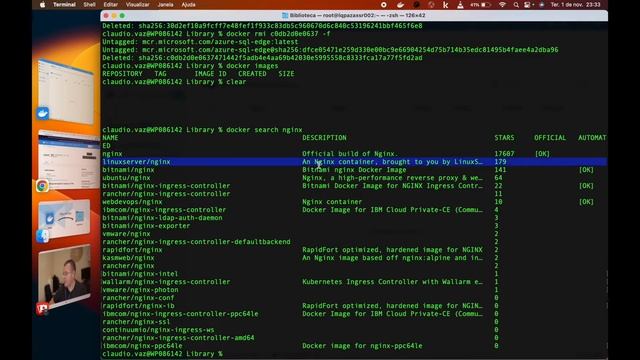Click the 'nginx' official image row name
This screenshot has height=360, width=640.
112,154
